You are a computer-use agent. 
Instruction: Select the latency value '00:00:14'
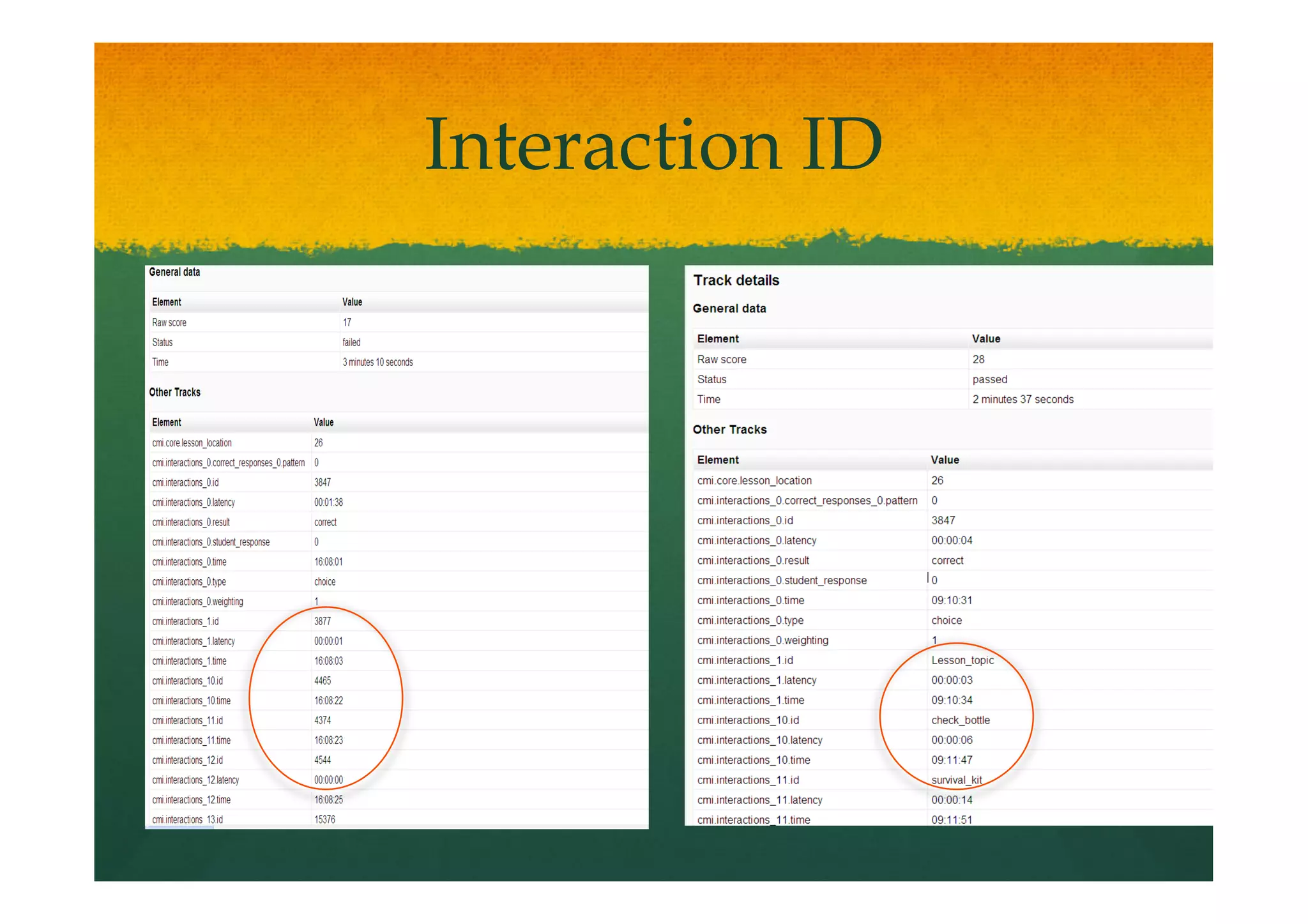point(952,799)
